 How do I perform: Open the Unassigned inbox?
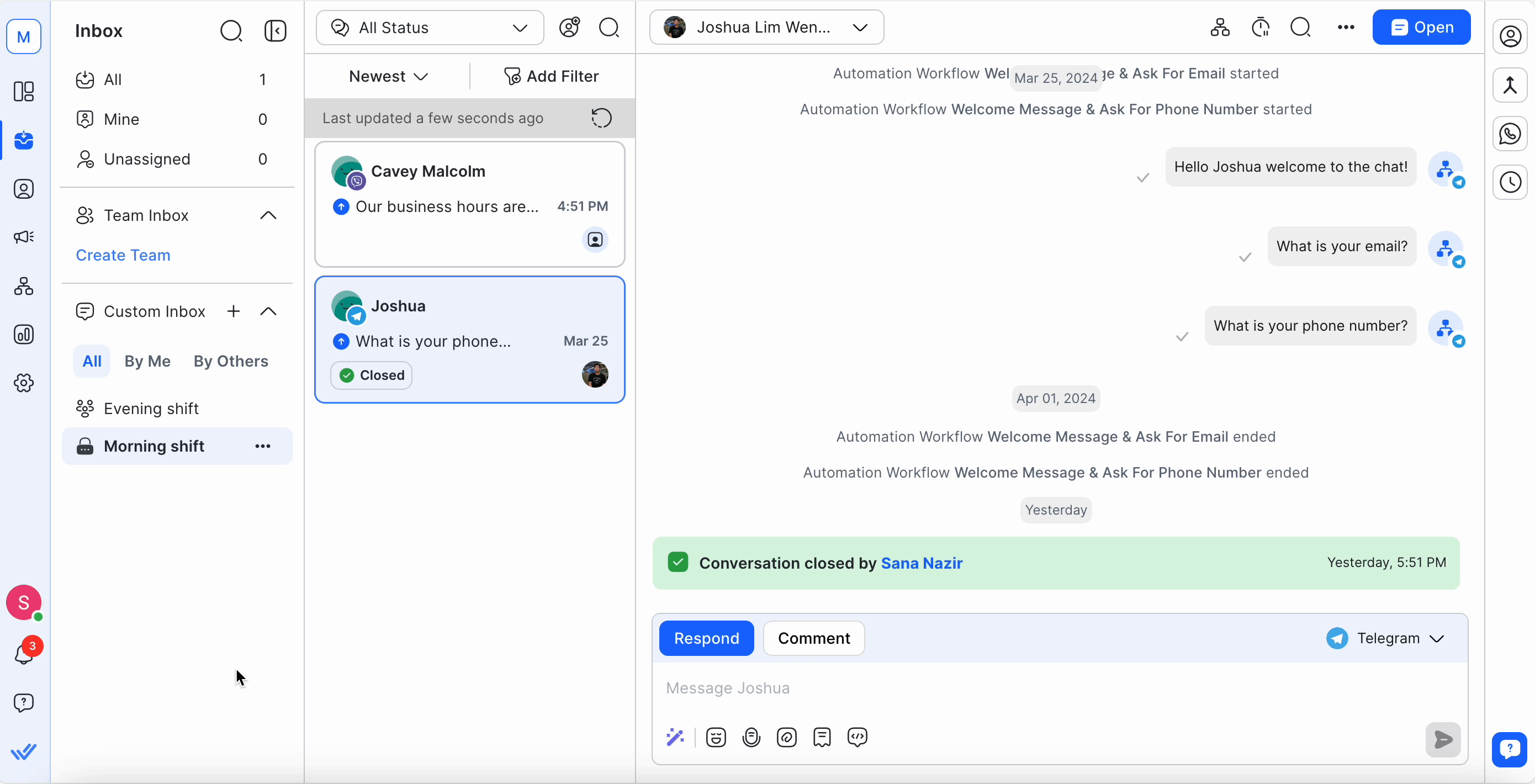tap(146, 159)
